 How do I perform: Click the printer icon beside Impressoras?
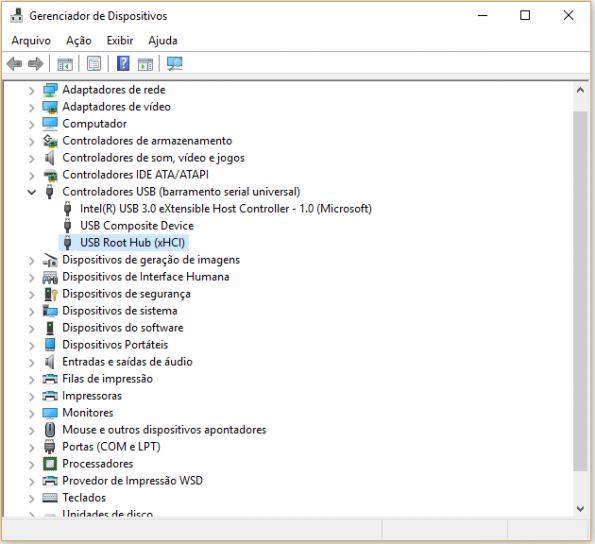pyautogui.click(x=50, y=396)
